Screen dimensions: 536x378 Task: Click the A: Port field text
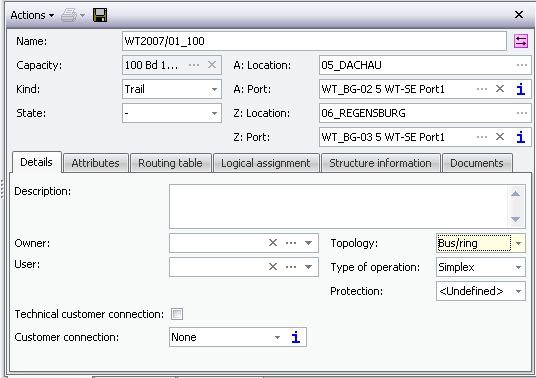(383, 89)
